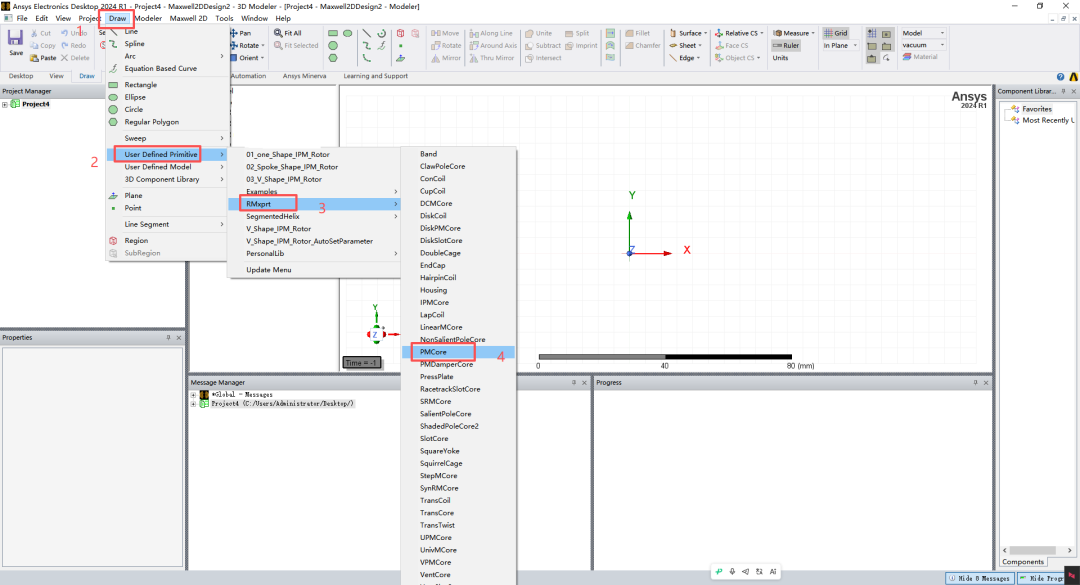
Task: Click the Region icon in Draw menu
Action: (x=113, y=240)
